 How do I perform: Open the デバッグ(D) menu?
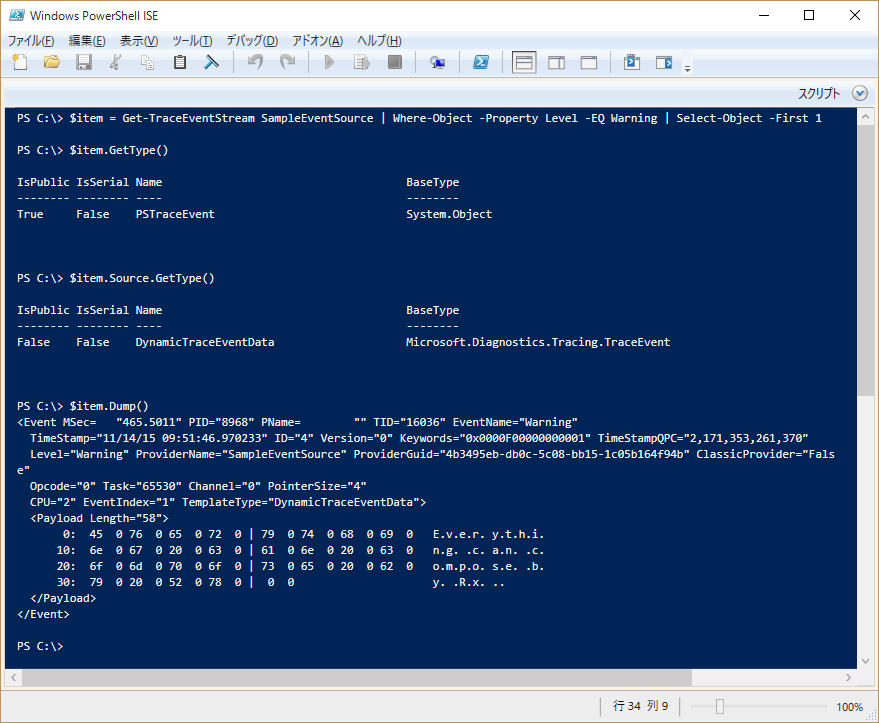click(252, 40)
